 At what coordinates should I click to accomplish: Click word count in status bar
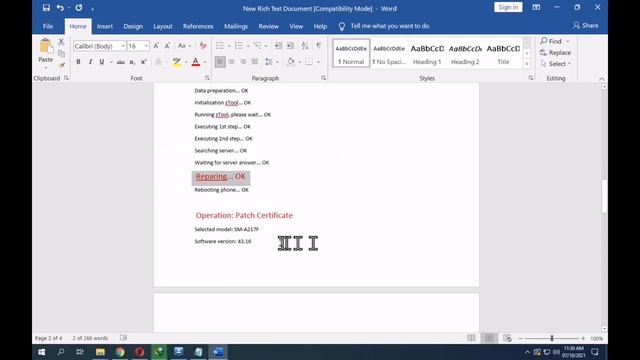[90, 338]
